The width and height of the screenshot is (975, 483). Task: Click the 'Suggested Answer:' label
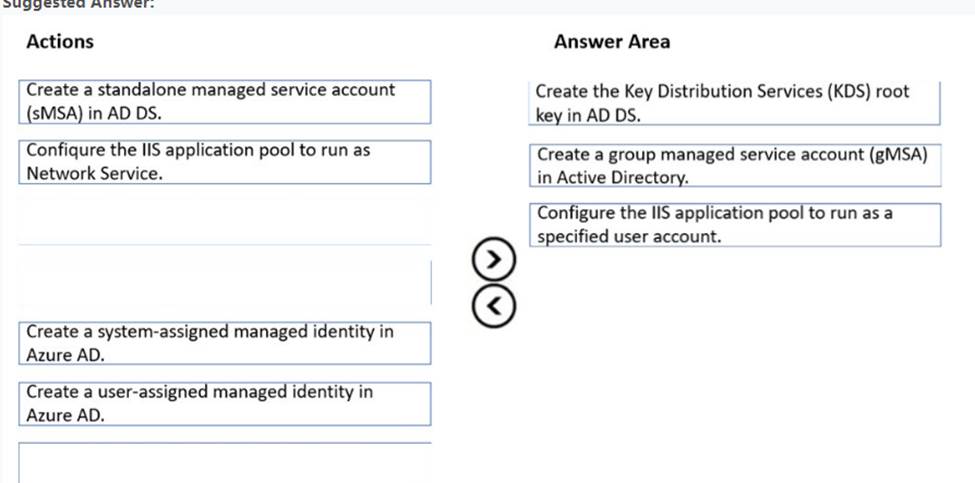[x=79, y=4]
